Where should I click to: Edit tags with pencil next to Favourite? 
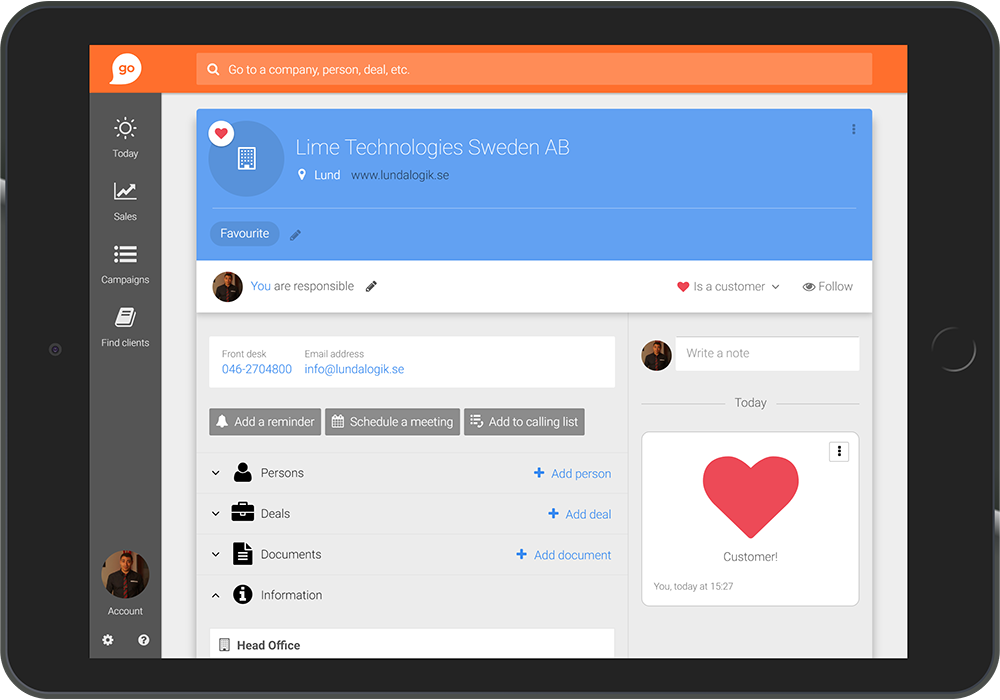(x=295, y=235)
